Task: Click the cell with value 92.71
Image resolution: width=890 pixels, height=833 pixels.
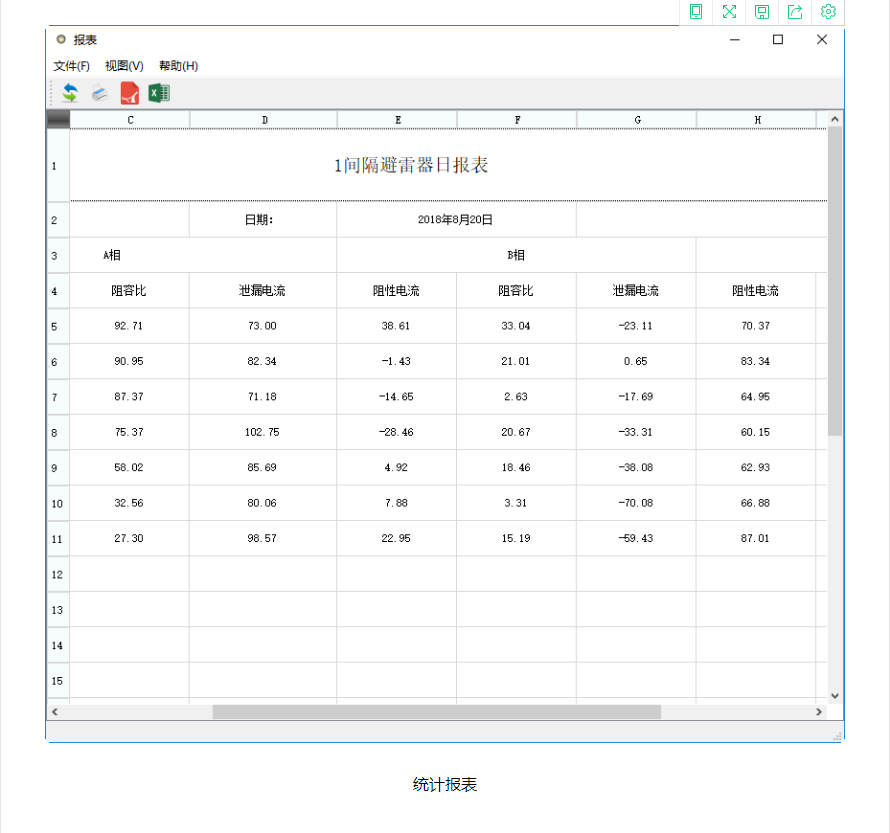Action: (x=129, y=326)
